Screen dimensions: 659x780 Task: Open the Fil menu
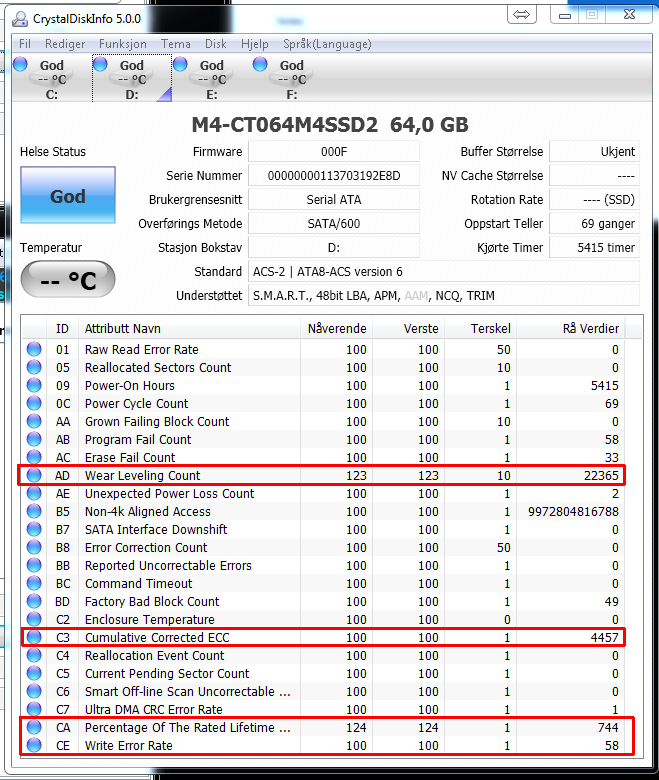coord(25,44)
